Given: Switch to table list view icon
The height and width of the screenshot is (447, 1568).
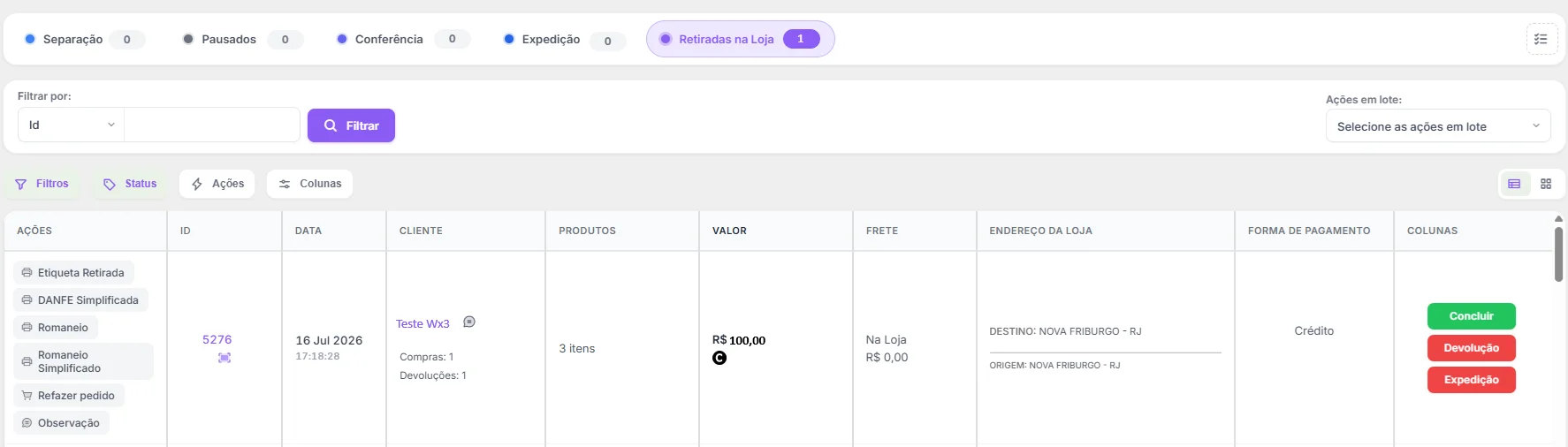Looking at the screenshot, I should tap(1514, 184).
